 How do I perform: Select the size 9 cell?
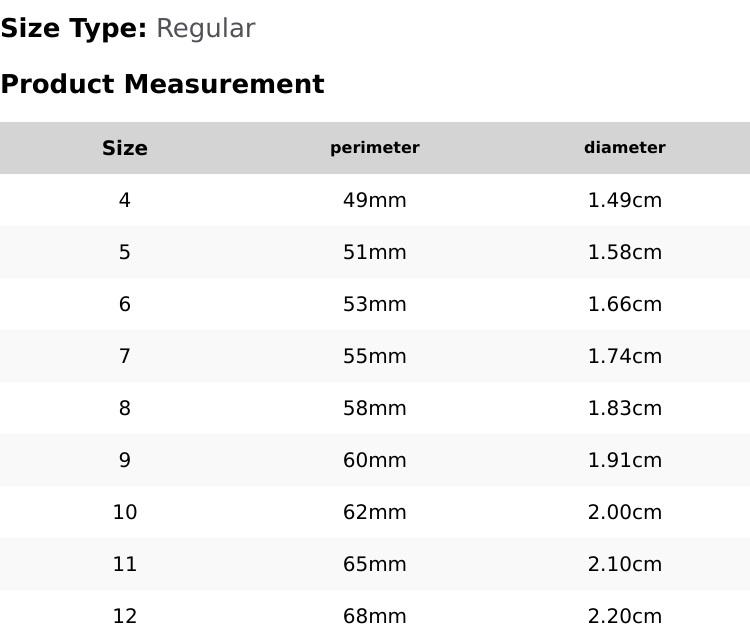coord(125,460)
